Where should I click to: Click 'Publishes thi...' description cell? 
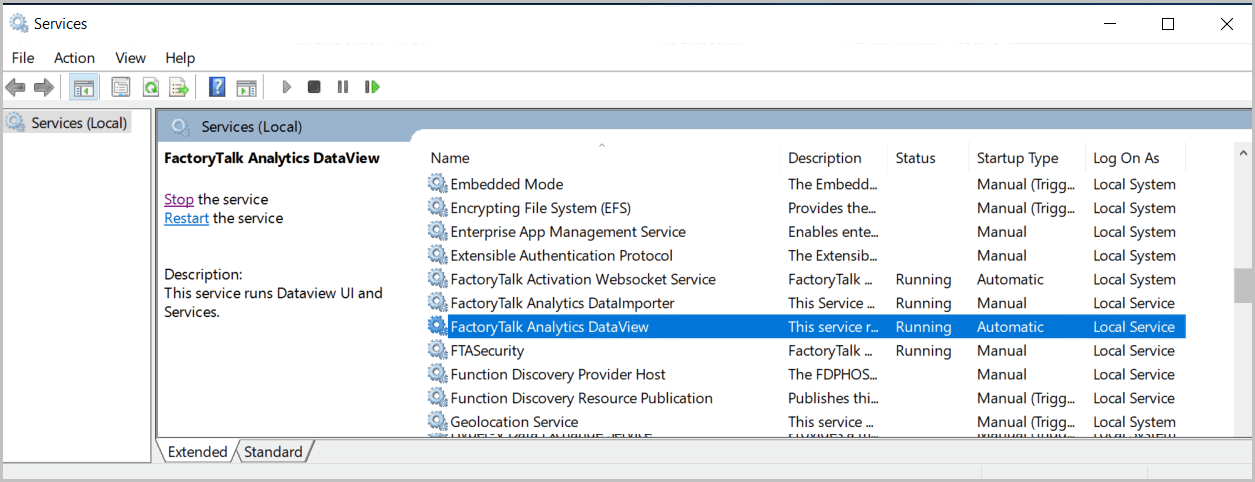832,398
